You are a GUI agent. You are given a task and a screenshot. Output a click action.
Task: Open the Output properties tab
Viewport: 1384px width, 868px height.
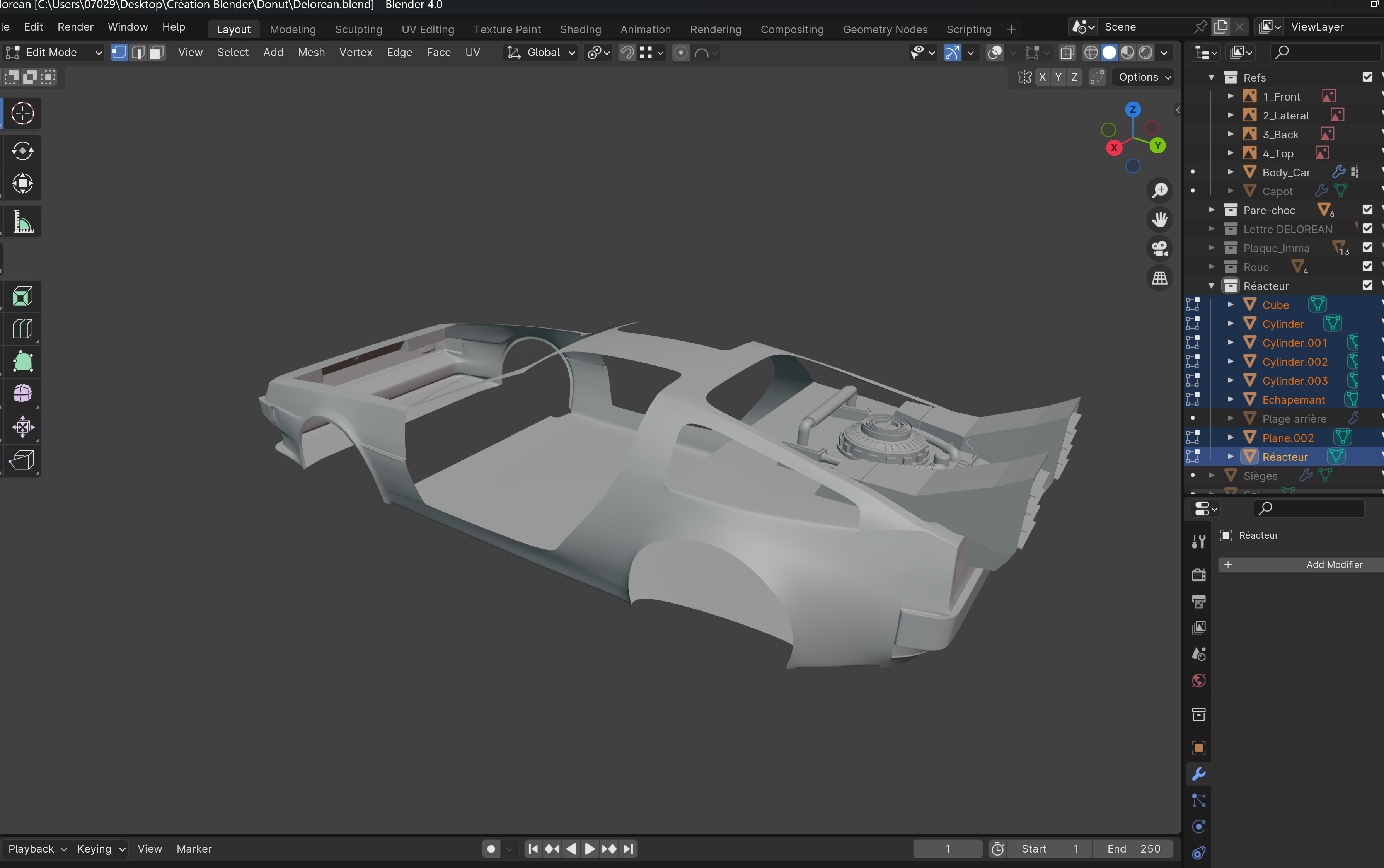pyautogui.click(x=1198, y=601)
